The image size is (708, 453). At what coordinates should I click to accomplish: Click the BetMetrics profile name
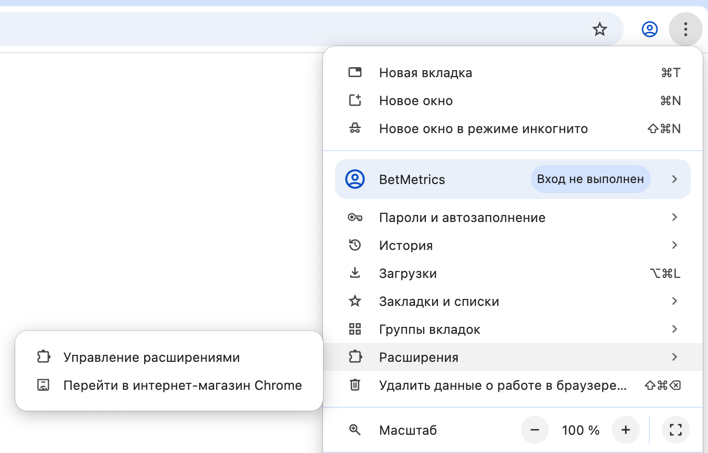pos(412,179)
